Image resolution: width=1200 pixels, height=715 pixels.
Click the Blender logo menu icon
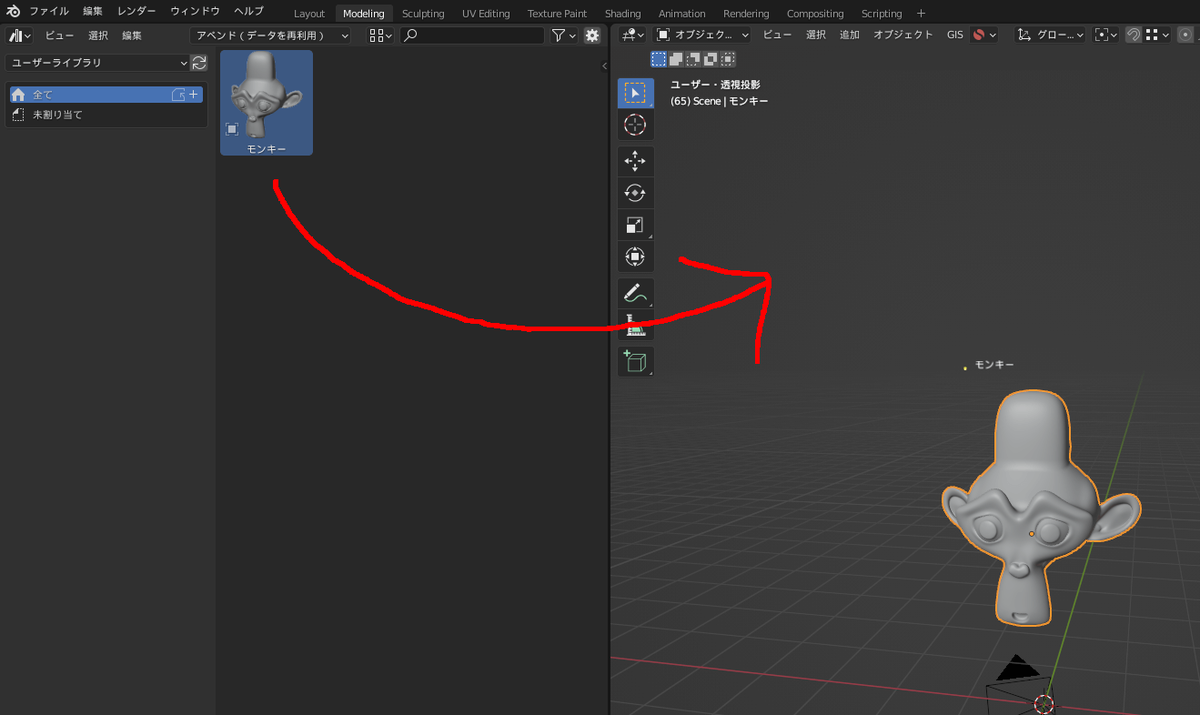(x=14, y=11)
